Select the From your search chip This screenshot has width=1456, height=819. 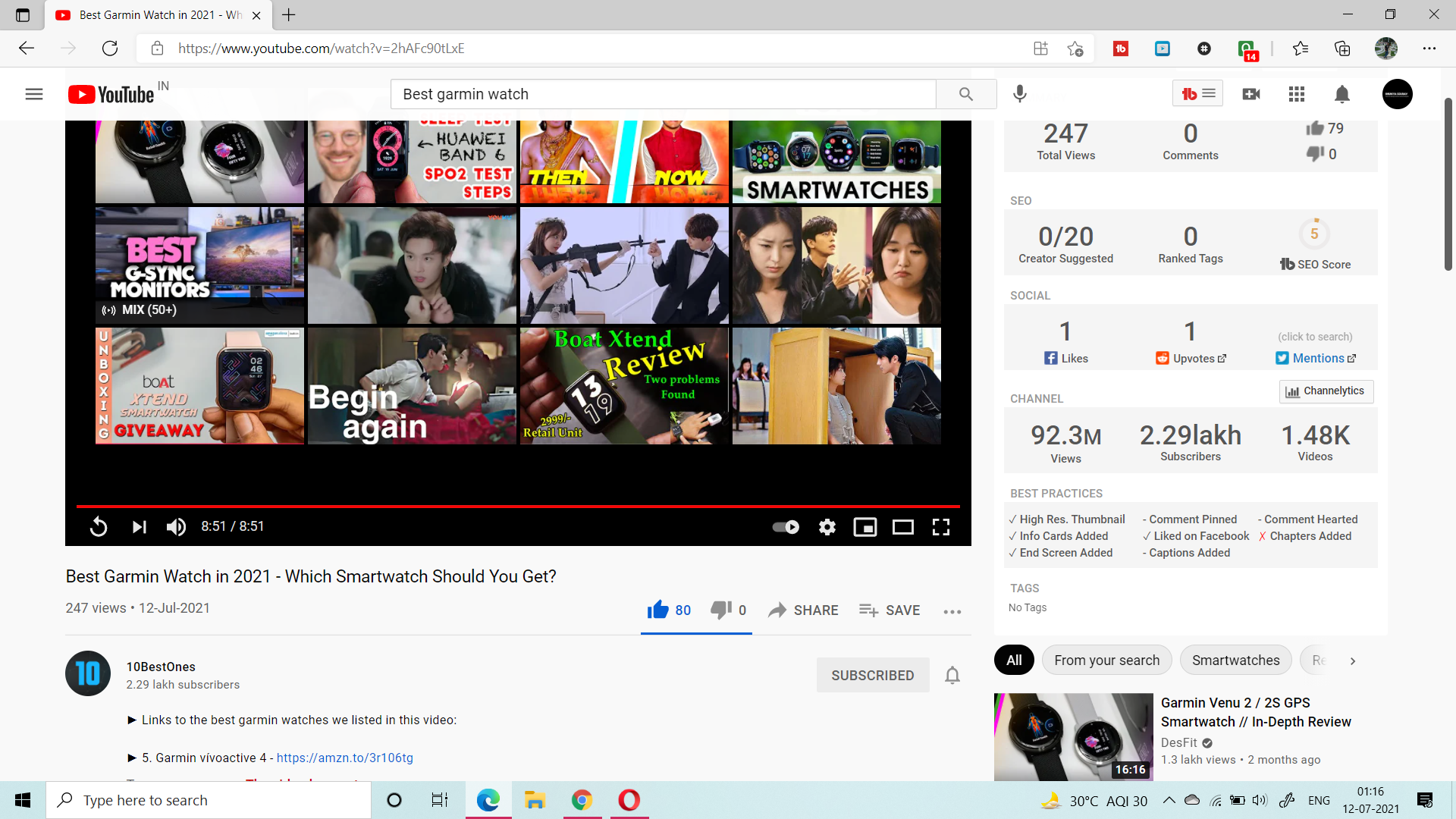coord(1107,661)
